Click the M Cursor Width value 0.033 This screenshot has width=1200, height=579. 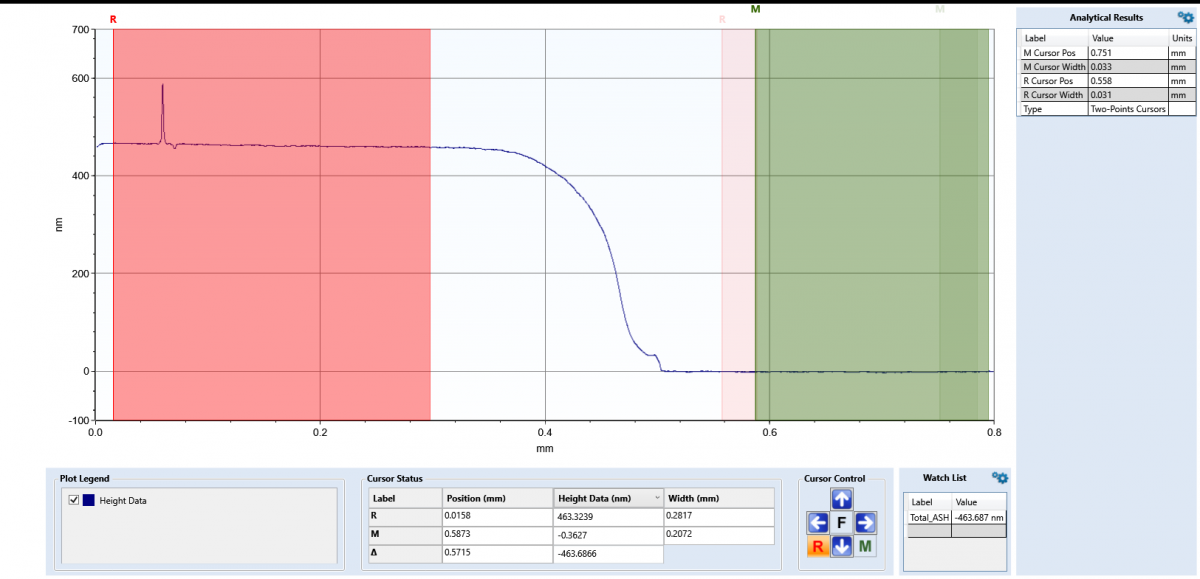tap(1128, 66)
